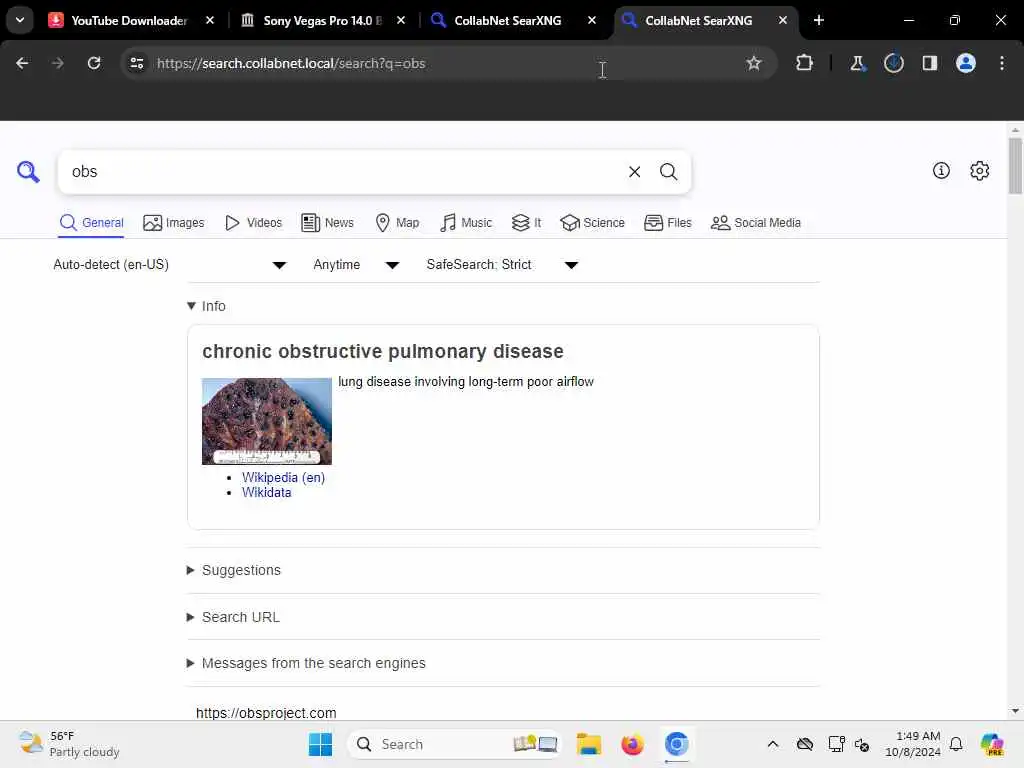Select the General category tab
The width and height of the screenshot is (1024, 768).
[91, 223]
